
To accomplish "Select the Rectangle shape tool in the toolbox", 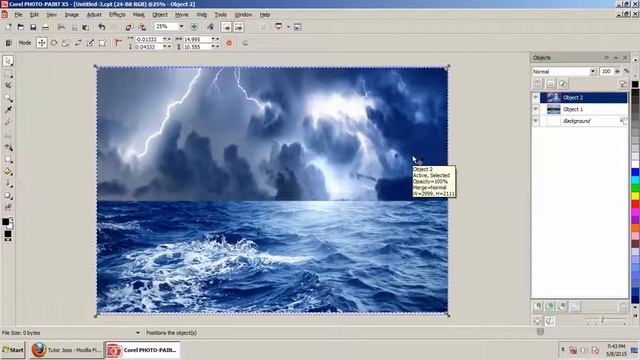I will point(8,159).
